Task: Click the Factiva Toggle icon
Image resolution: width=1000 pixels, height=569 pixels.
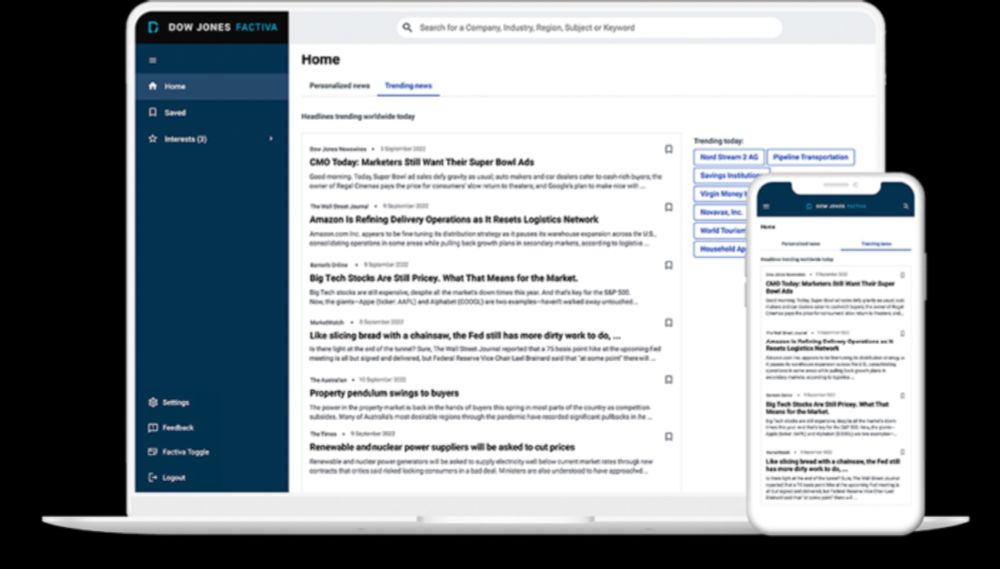Action: tap(152, 452)
